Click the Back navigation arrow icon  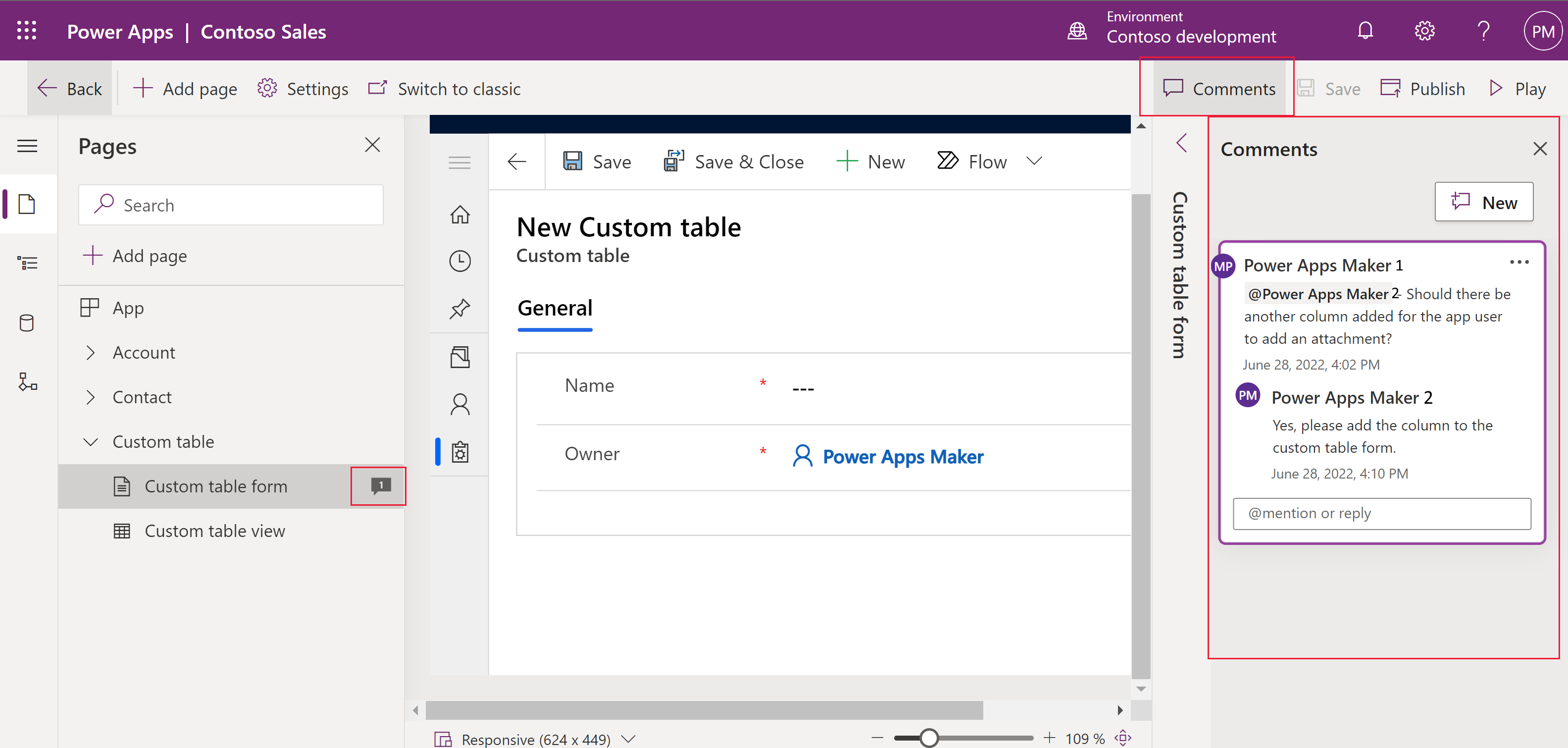48,88
